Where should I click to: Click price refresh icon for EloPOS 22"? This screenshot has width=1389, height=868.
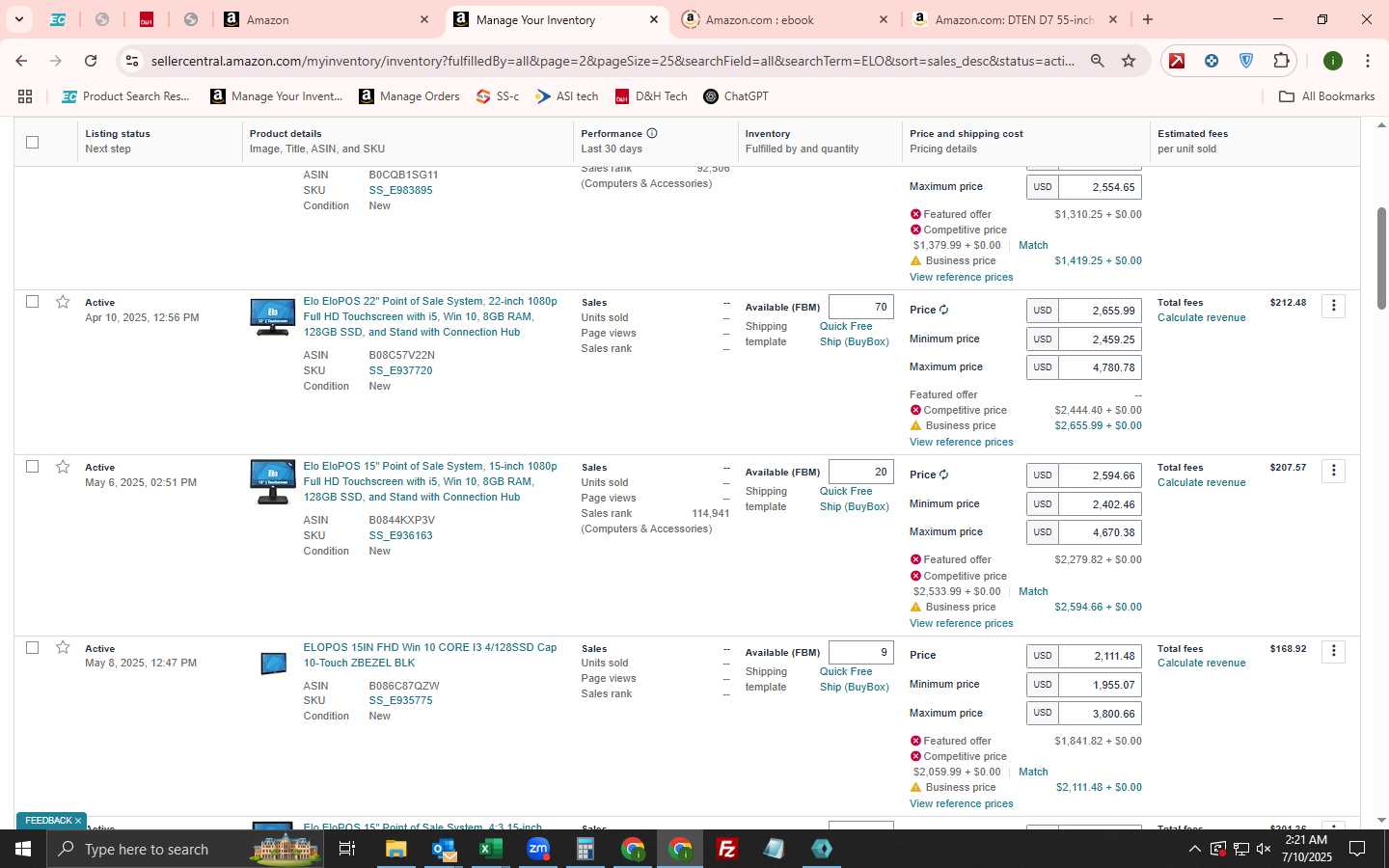(943, 310)
